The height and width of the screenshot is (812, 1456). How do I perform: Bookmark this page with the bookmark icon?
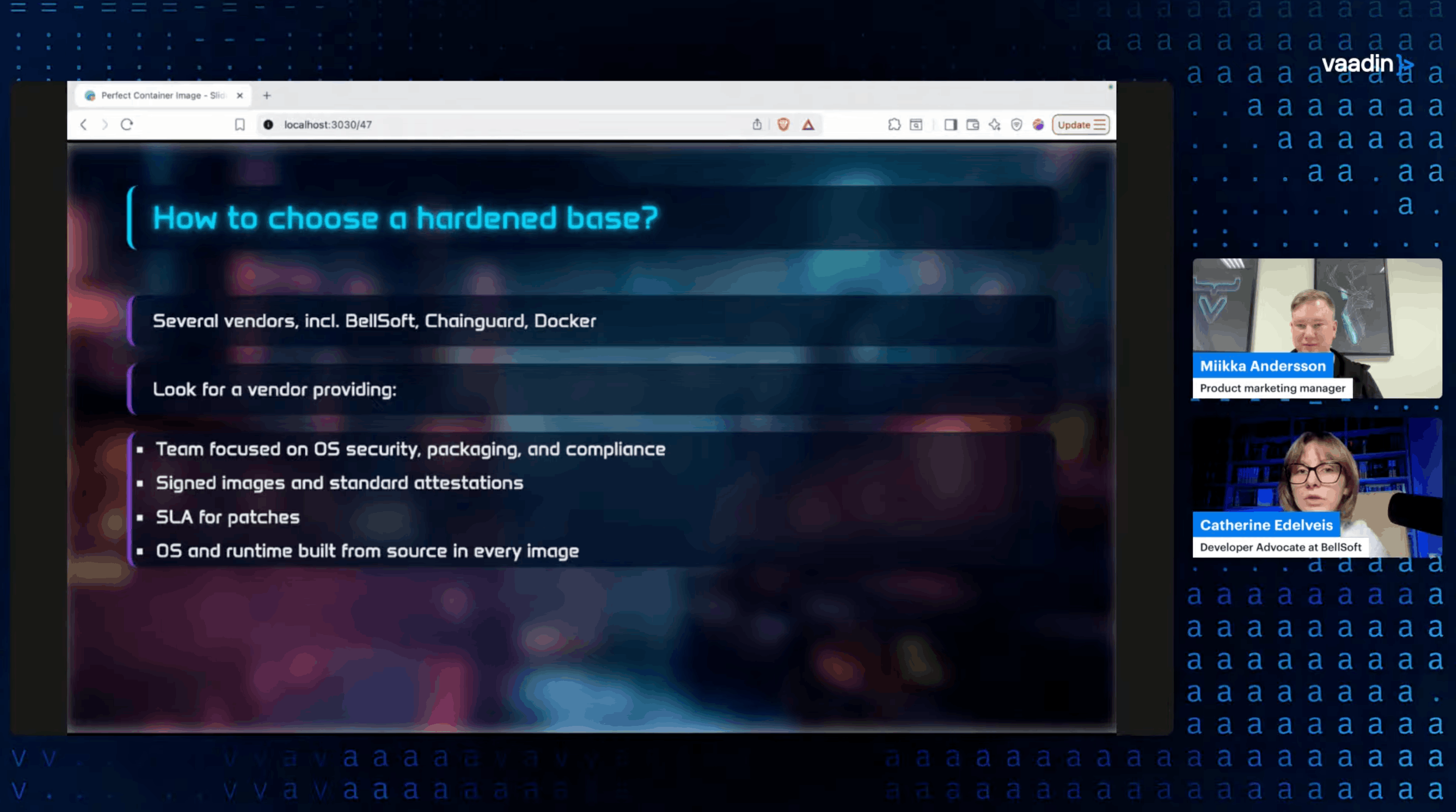240,124
